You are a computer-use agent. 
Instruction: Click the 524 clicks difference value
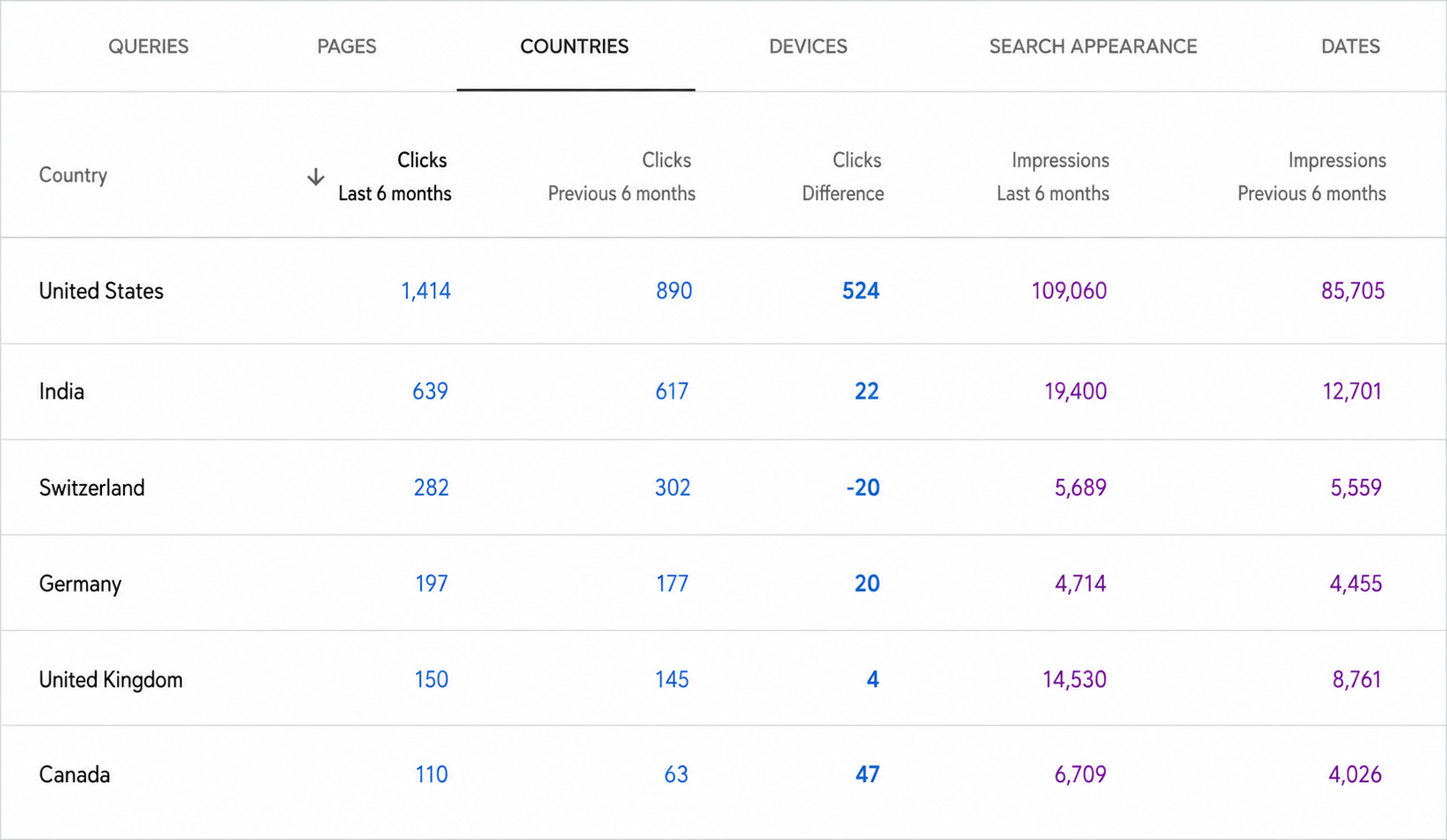click(861, 291)
